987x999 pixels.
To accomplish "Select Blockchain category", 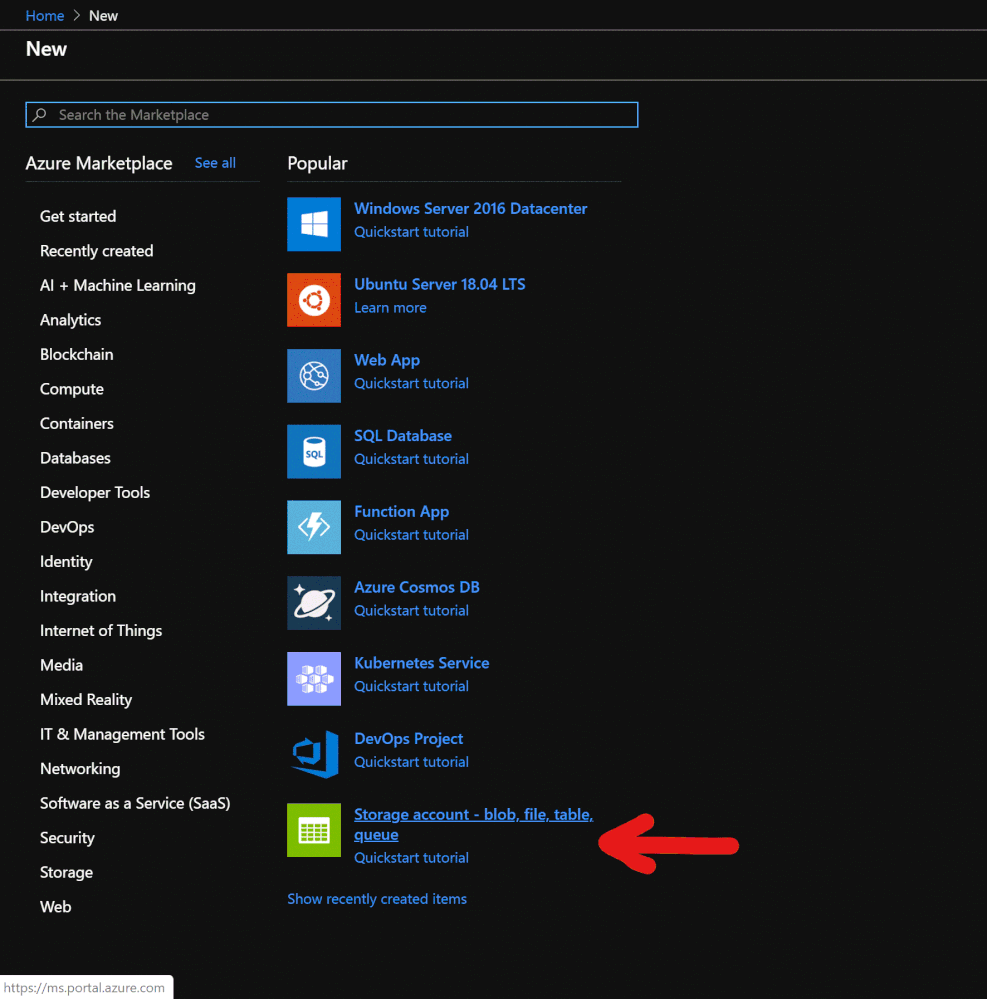I will (76, 354).
